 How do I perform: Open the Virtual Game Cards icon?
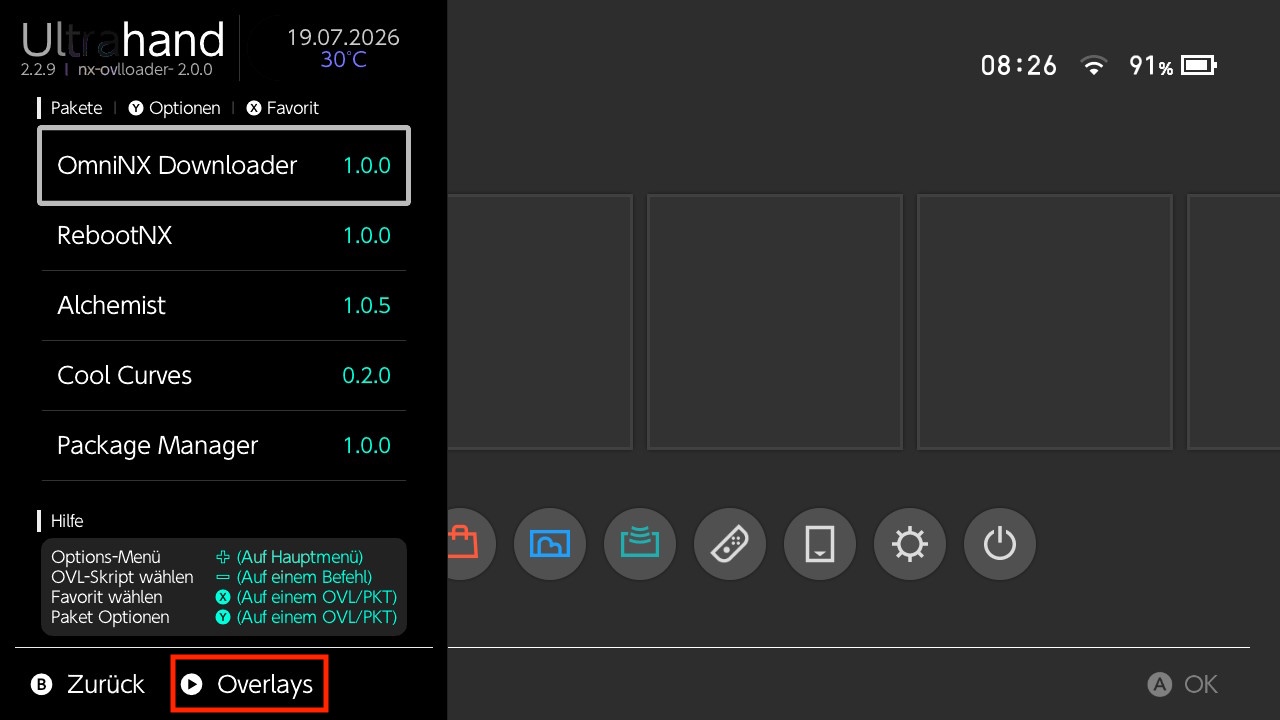coord(819,544)
